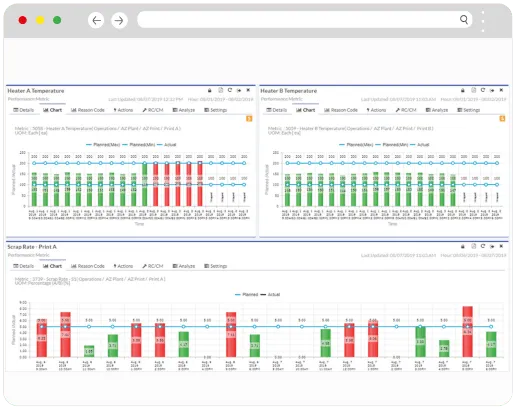Open Reason Code tab in Heater B panel
The image size is (516, 409).
341,110
